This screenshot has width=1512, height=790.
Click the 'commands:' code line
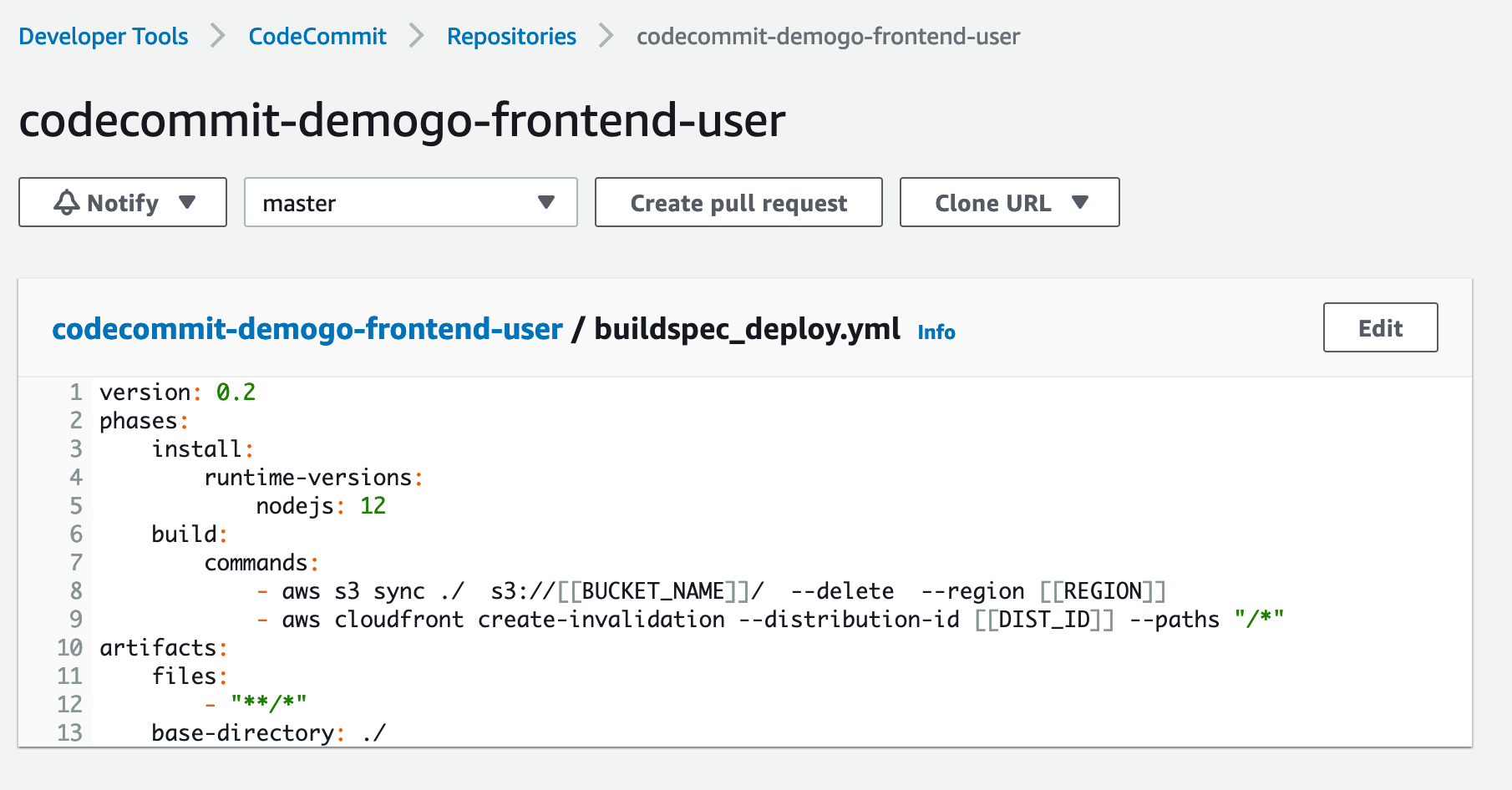coord(261,562)
